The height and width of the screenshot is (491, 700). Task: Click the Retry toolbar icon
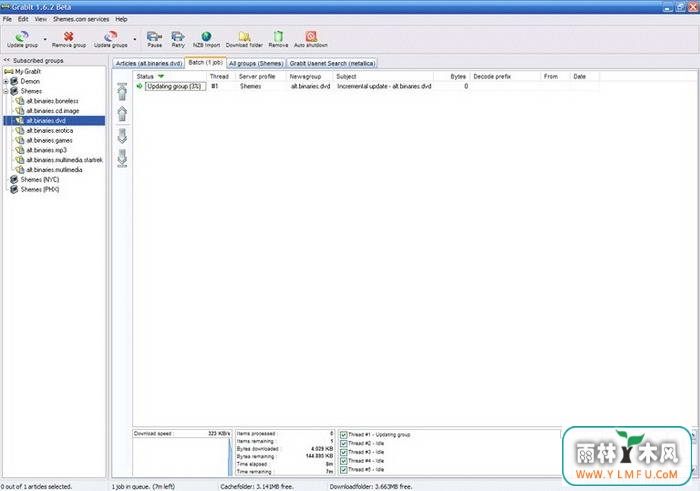178,36
